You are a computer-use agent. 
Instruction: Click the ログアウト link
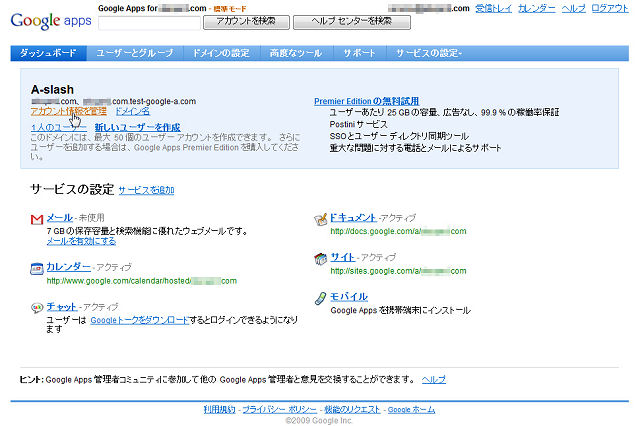(x=610, y=8)
